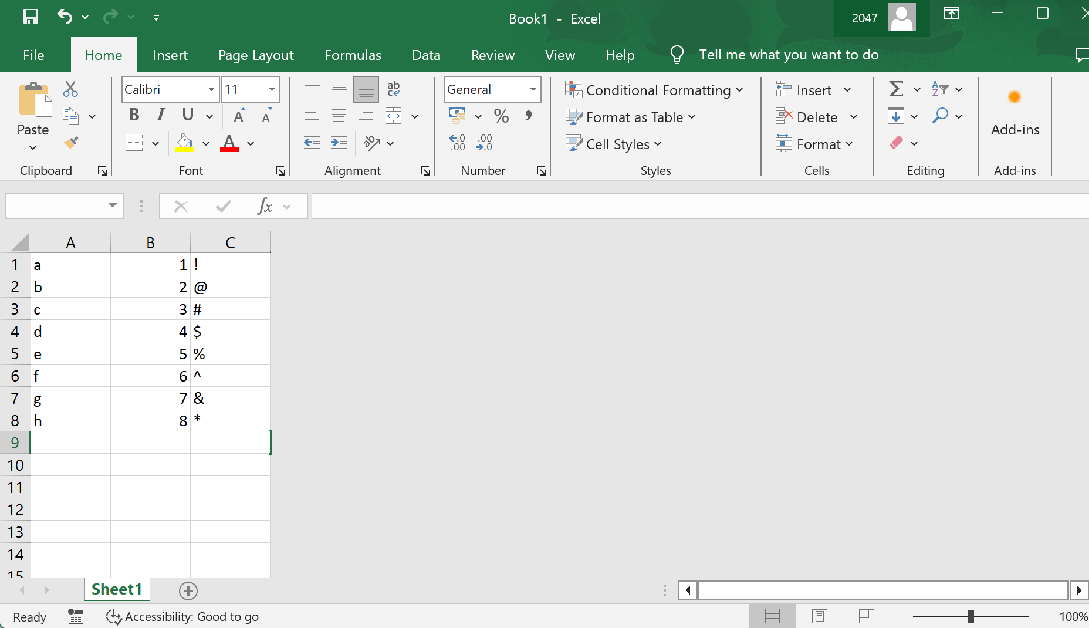
Task: Click the Increase Indent icon
Action: coord(339,143)
